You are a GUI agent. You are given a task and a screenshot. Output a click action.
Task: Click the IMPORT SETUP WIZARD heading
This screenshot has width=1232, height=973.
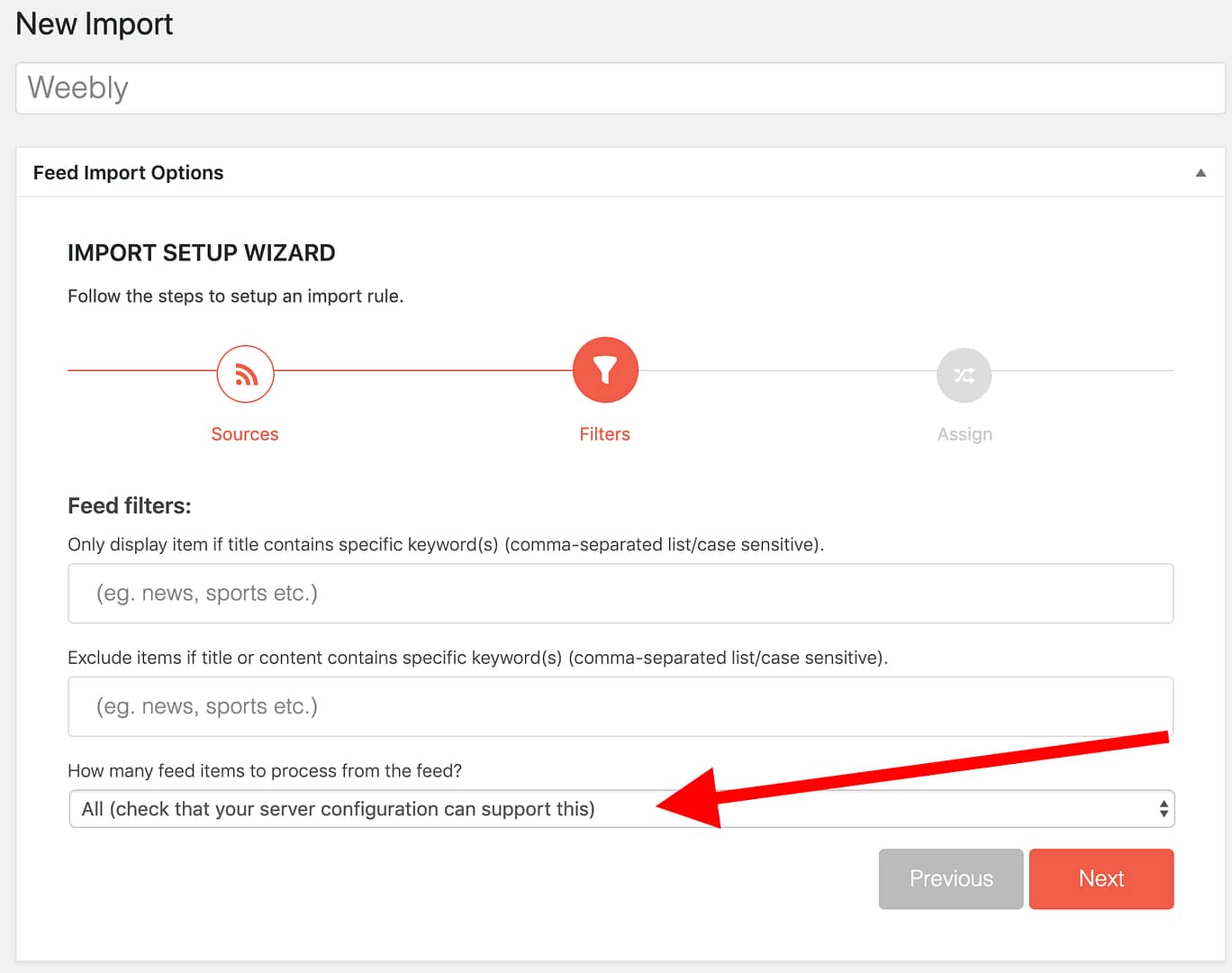pyautogui.click(x=201, y=253)
